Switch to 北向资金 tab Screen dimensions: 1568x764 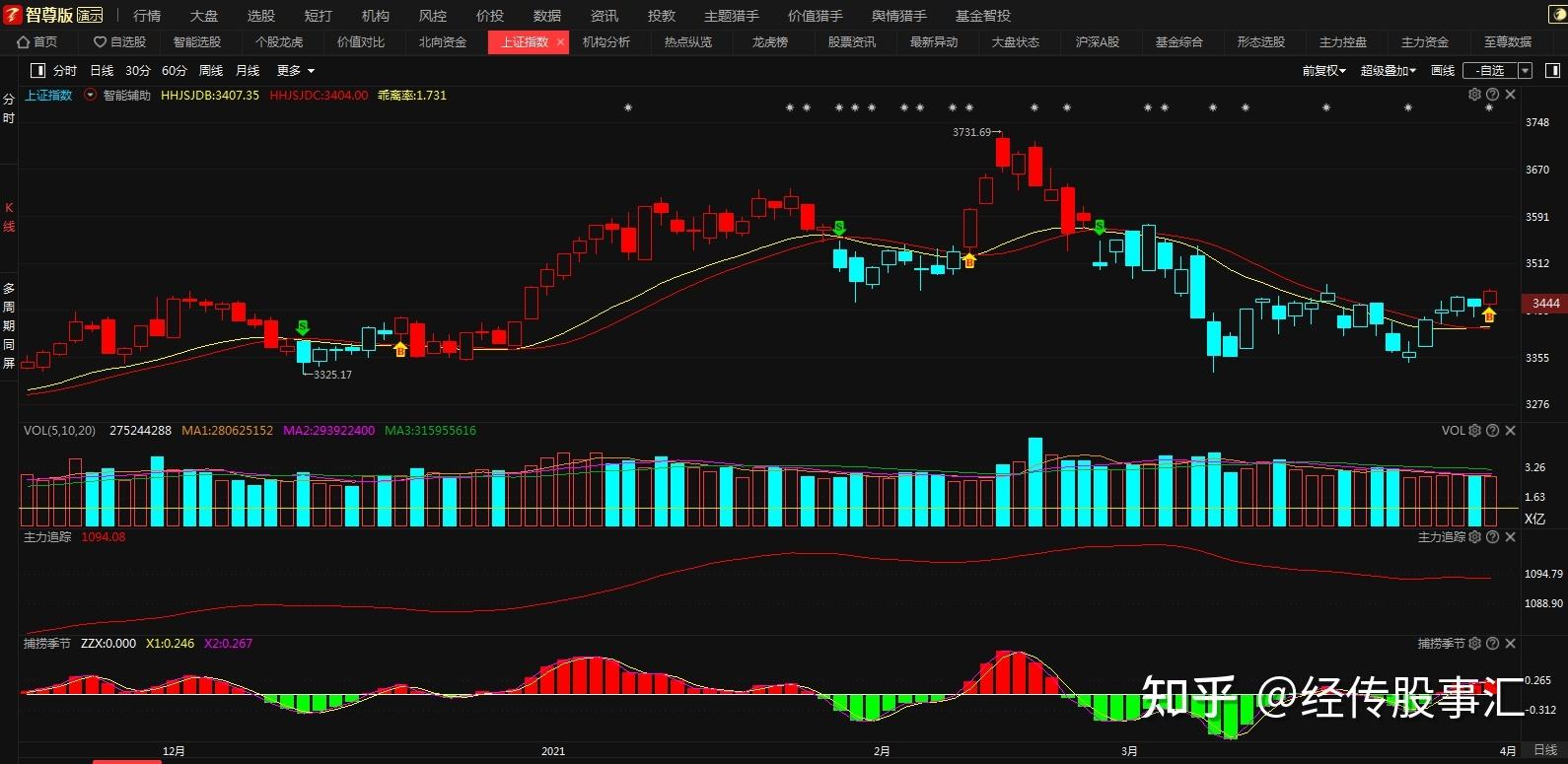click(x=443, y=42)
